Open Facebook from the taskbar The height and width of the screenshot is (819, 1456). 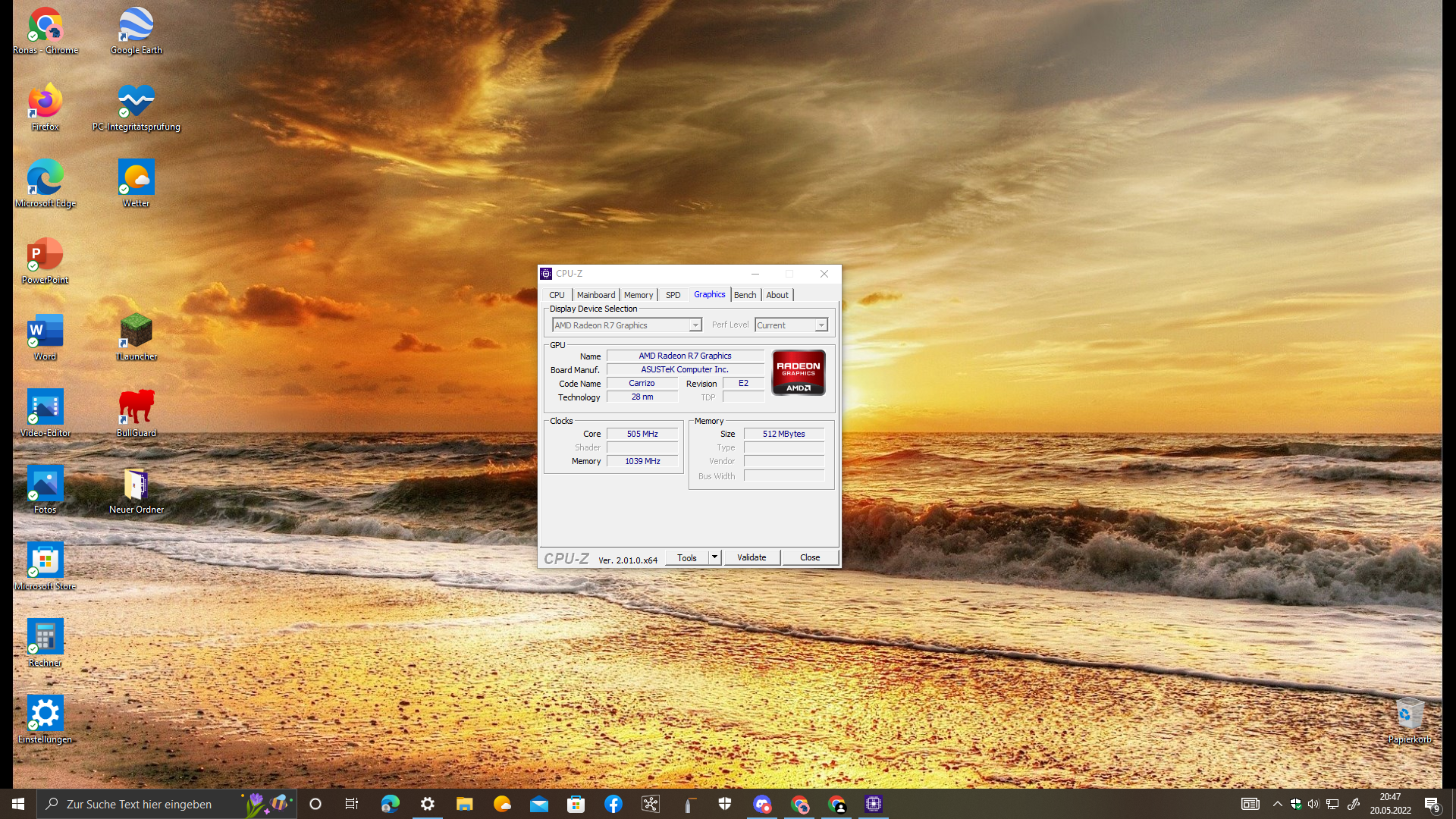(613, 804)
